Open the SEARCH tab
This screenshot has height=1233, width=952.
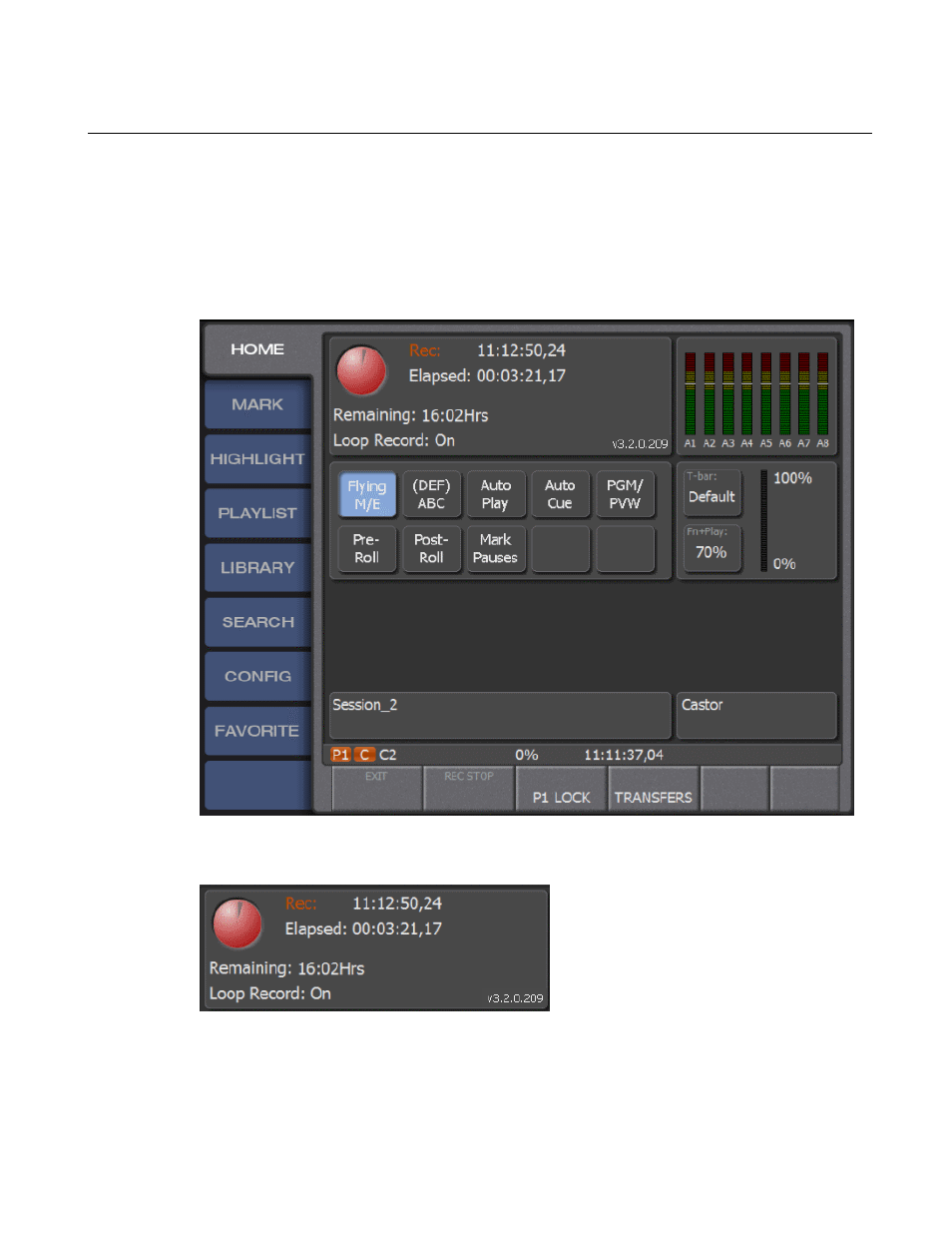point(257,622)
